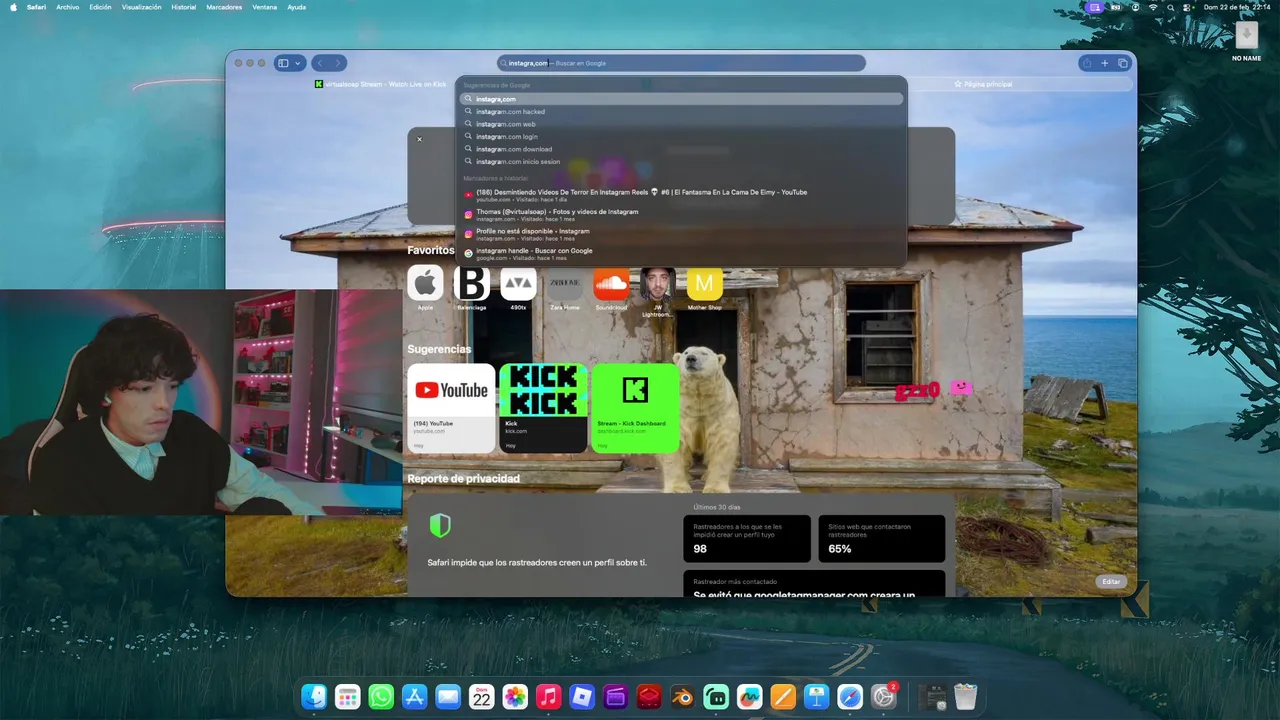The image size is (1280, 720).
Task: Open the JW Lightroom favorite
Action: 657,284
